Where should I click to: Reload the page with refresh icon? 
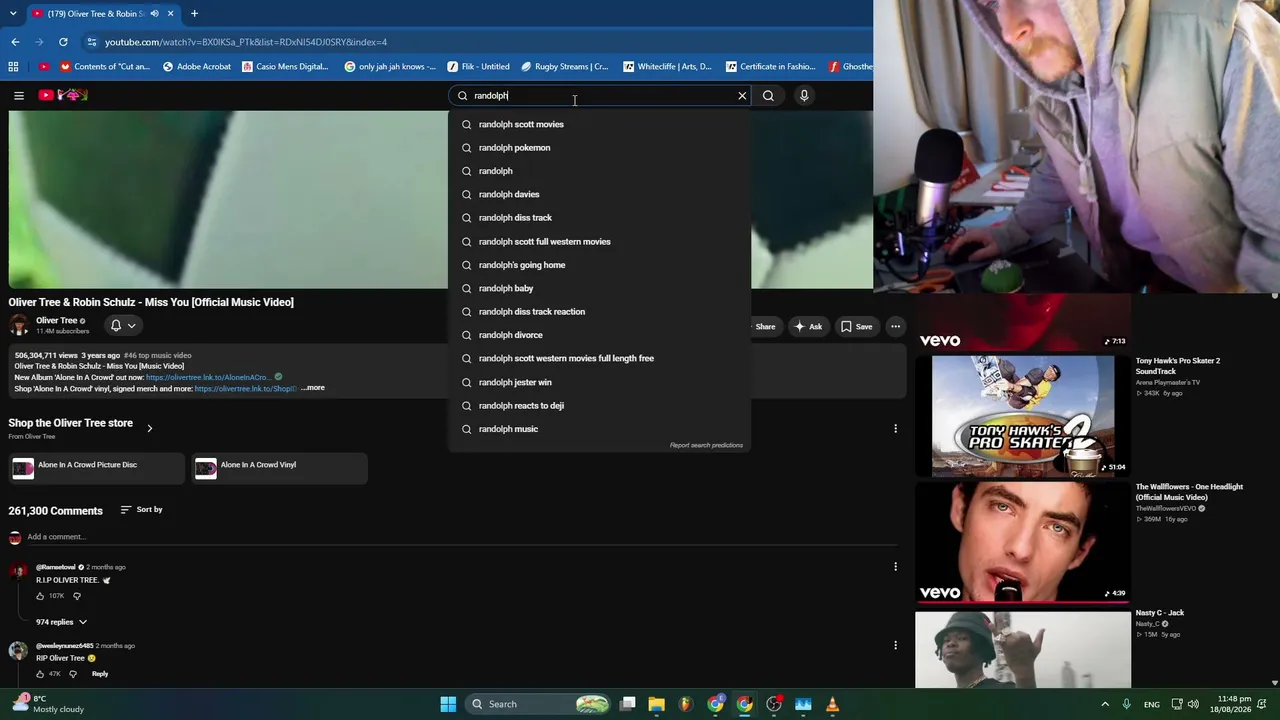63,42
